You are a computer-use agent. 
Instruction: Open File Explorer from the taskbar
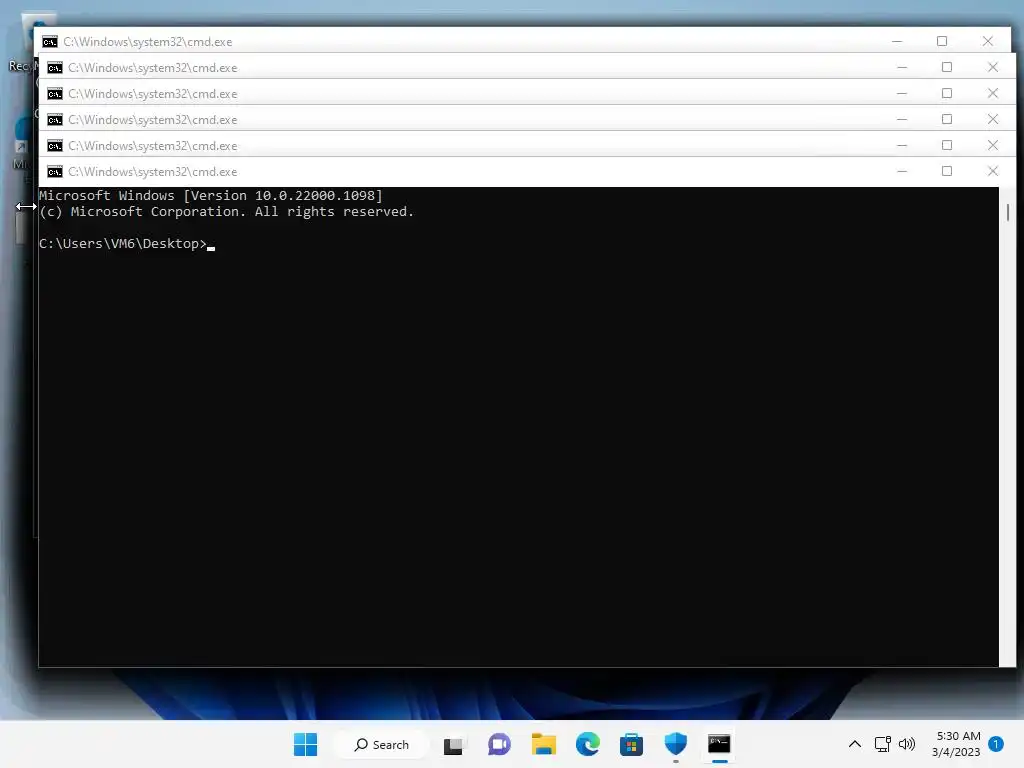point(543,744)
